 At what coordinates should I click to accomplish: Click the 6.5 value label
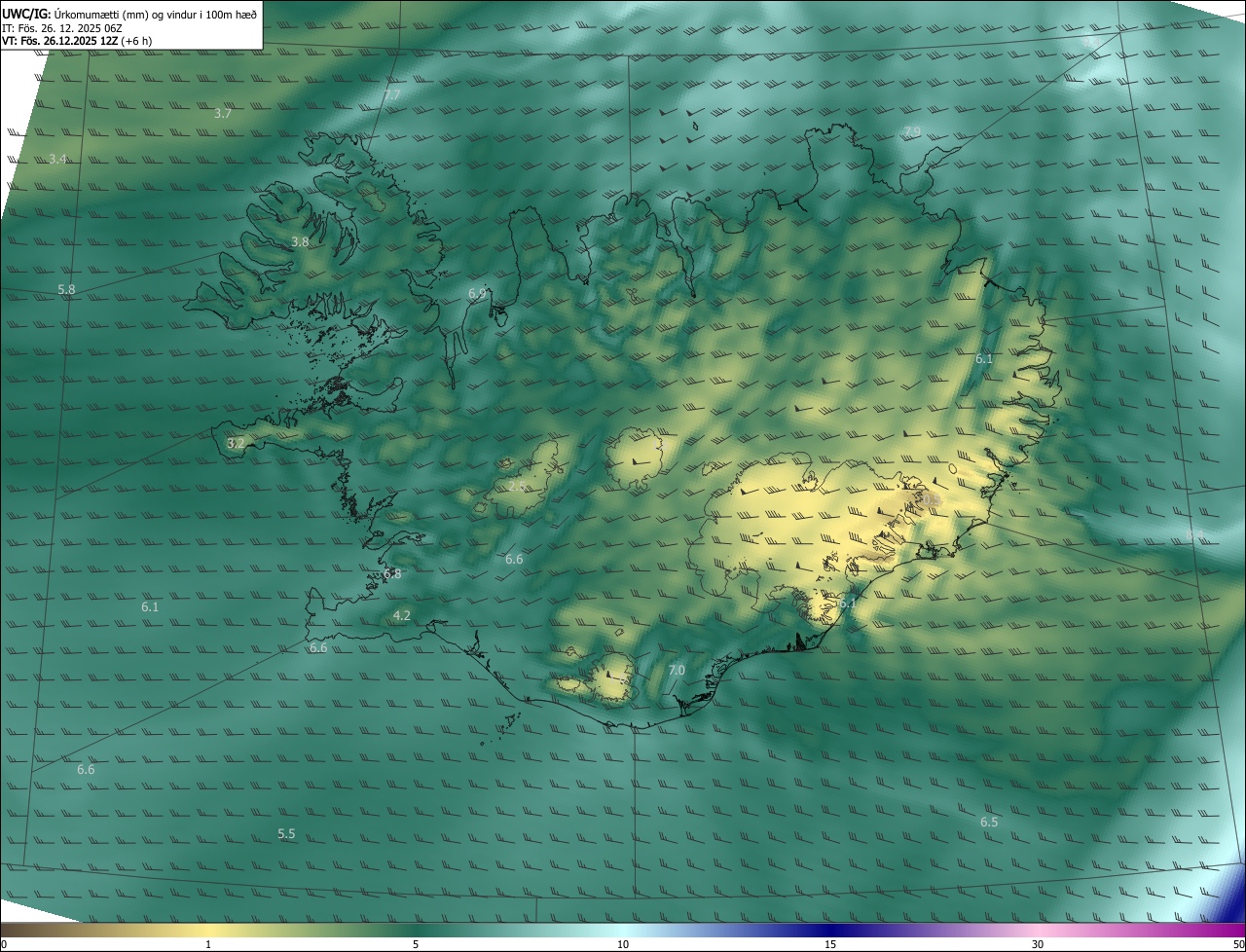pyautogui.click(x=989, y=823)
